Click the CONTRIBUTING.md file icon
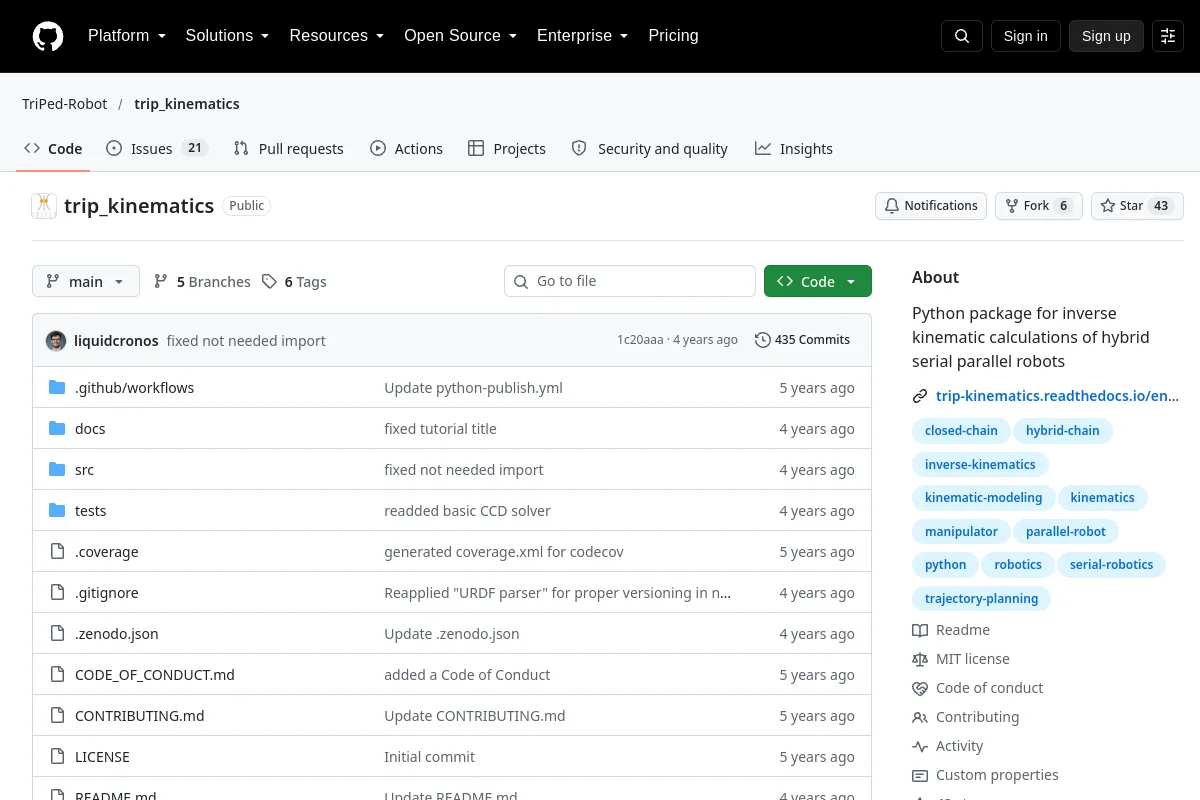 click(x=57, y=715)
